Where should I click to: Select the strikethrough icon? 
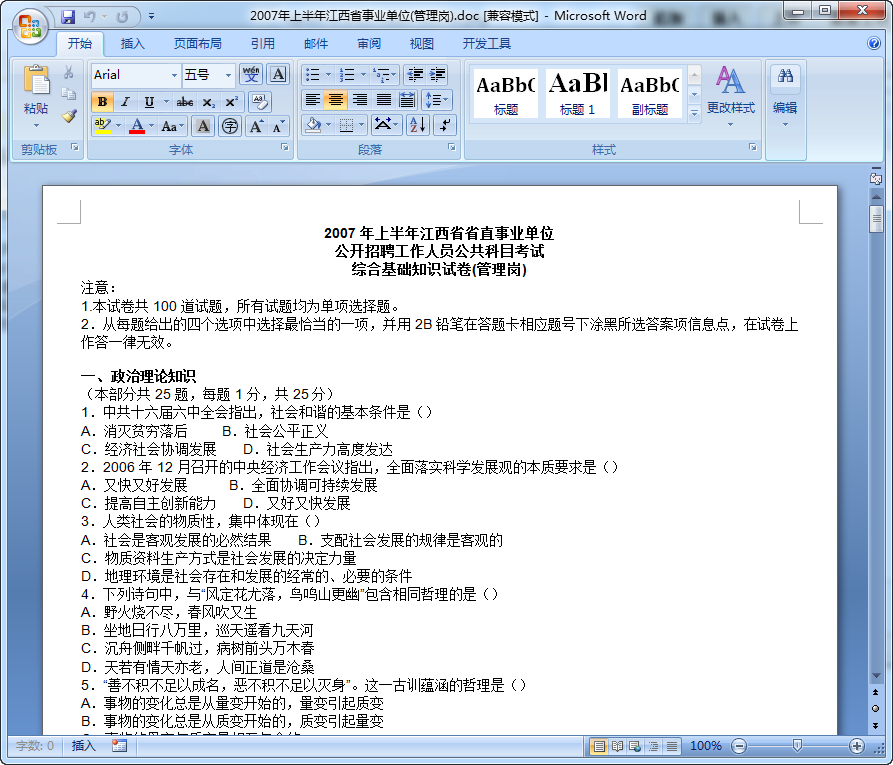coord(184,102)
